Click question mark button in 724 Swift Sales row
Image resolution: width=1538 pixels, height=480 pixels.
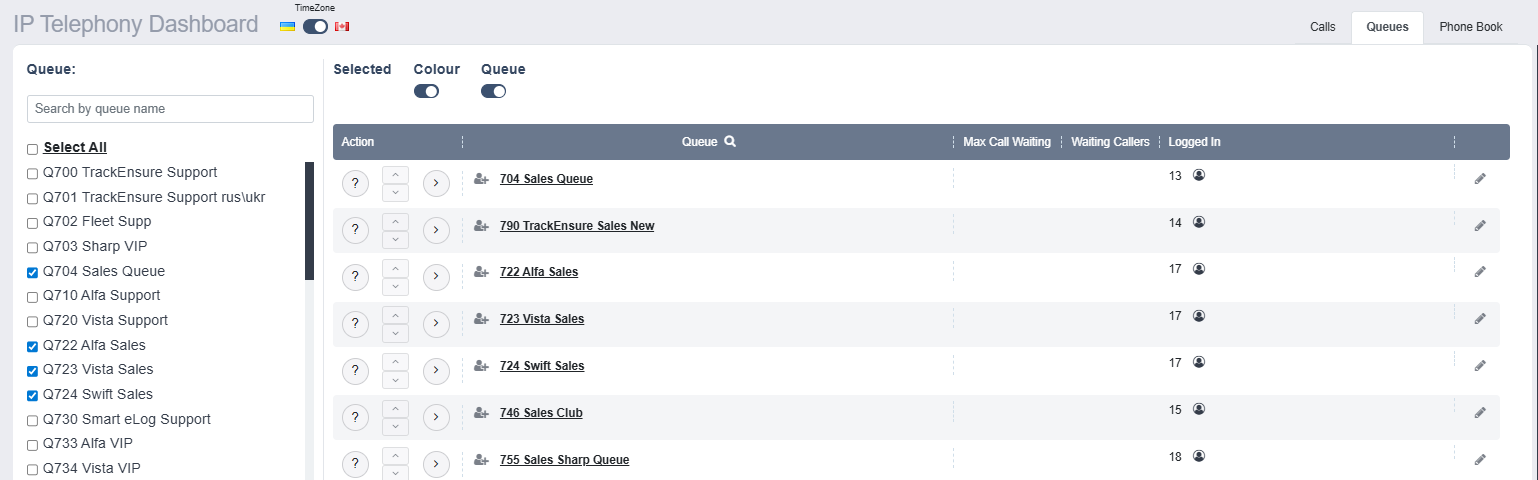[355, 371]
